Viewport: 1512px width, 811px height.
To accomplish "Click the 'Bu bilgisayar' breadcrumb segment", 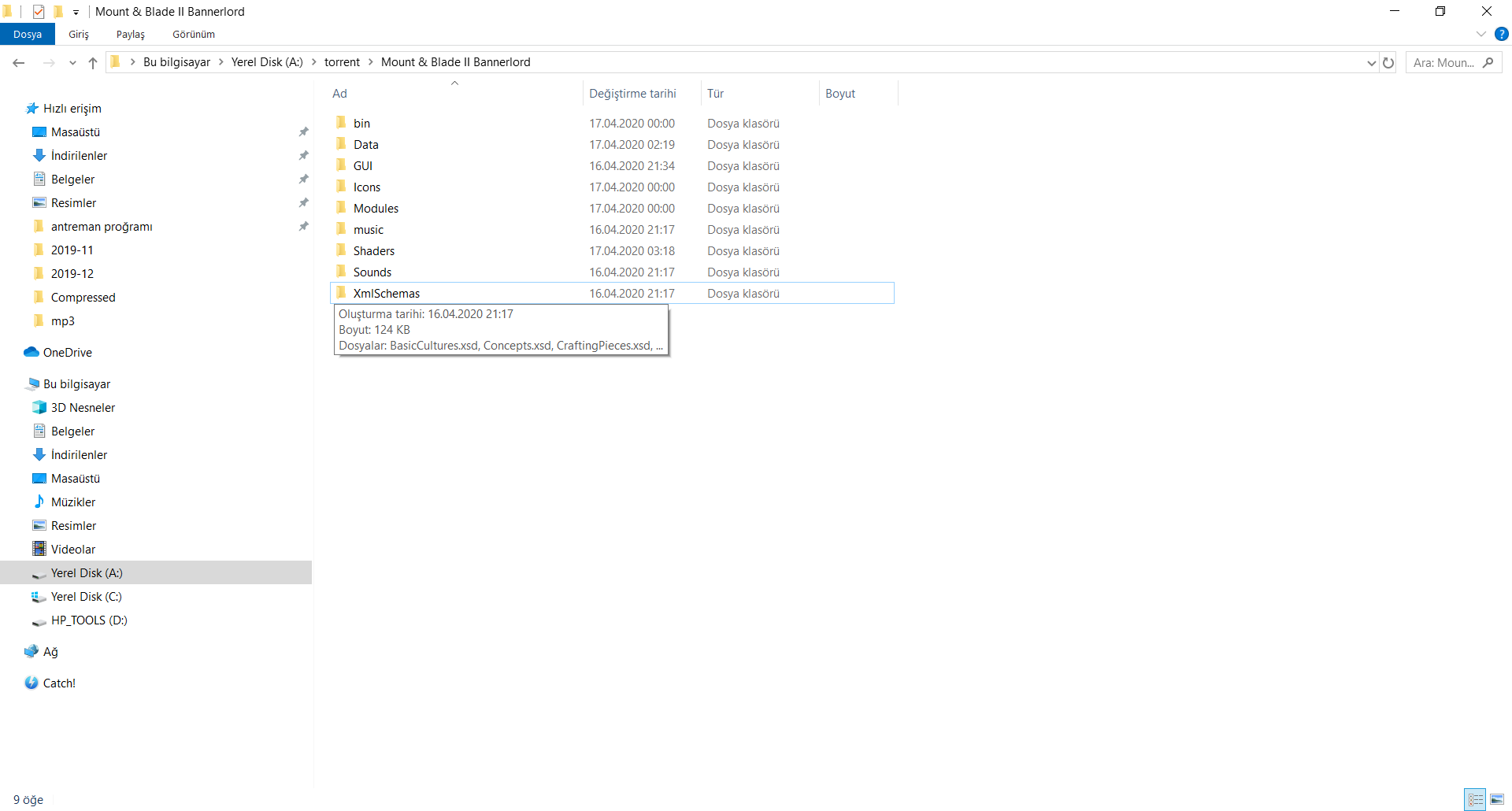I will (176, 62).
